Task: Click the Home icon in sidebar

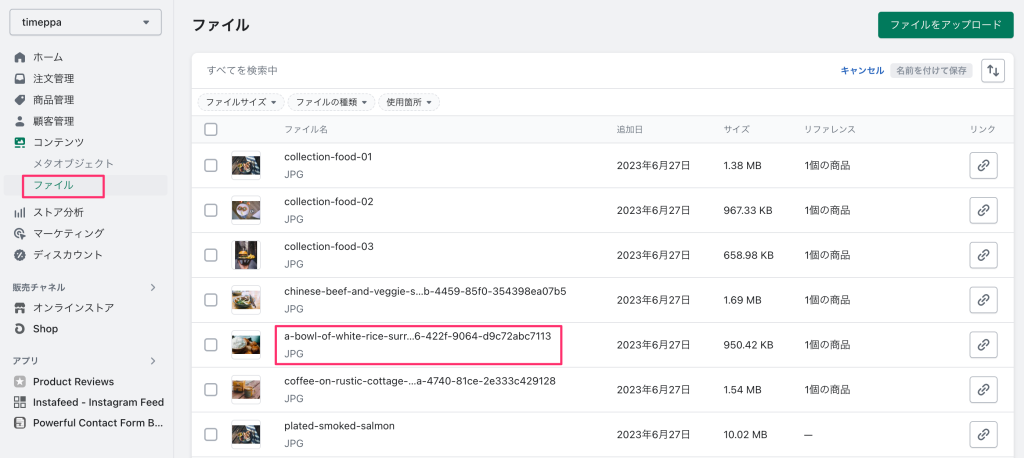Action: click(20, 57)
